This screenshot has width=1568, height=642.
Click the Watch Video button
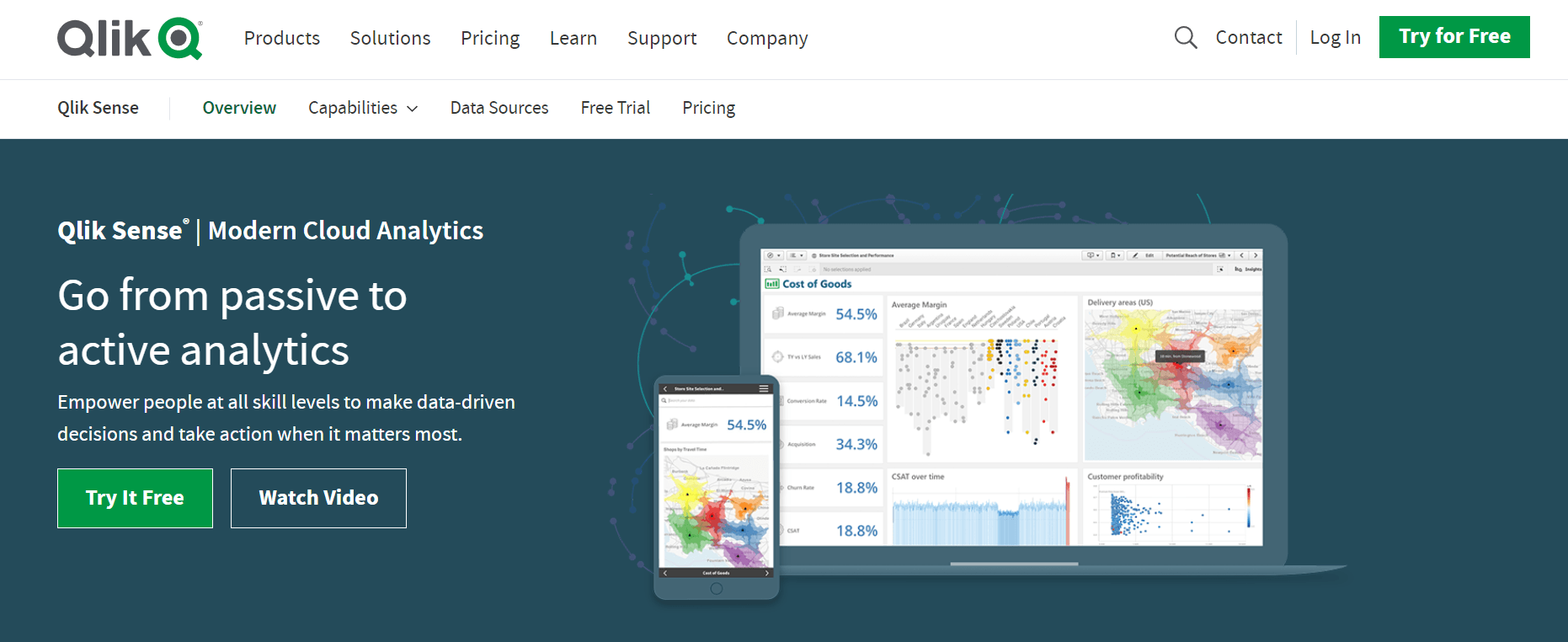click(318, 498)
